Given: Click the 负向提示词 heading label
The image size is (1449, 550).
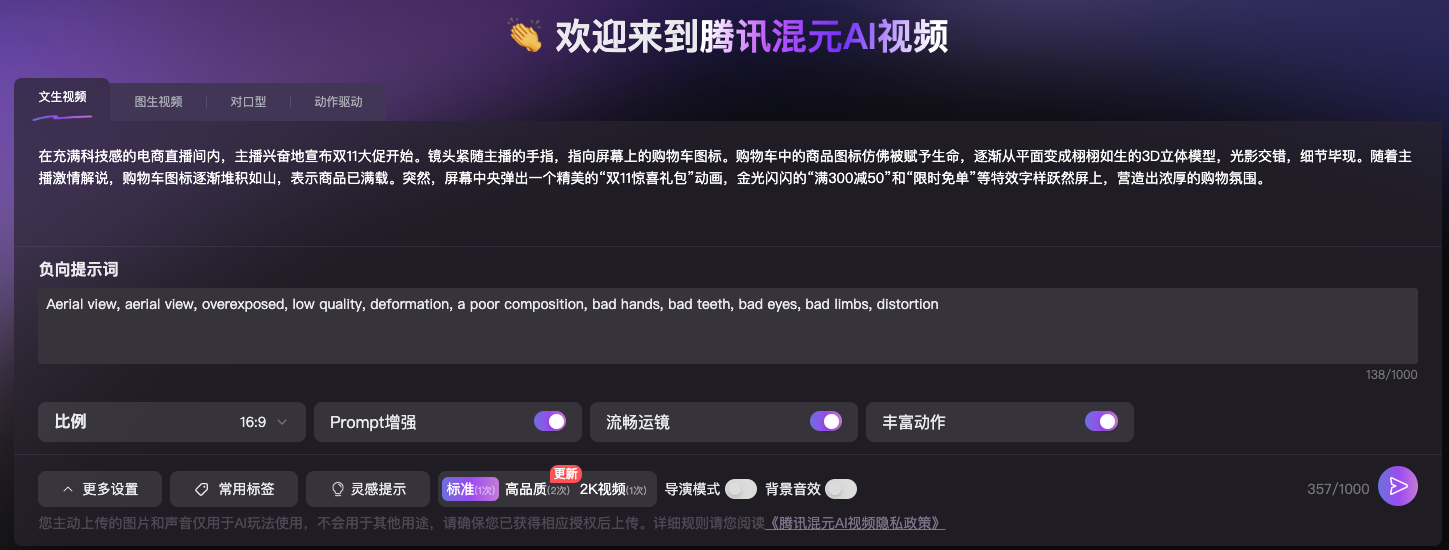Looking at the screenshot, I should 78,270.
